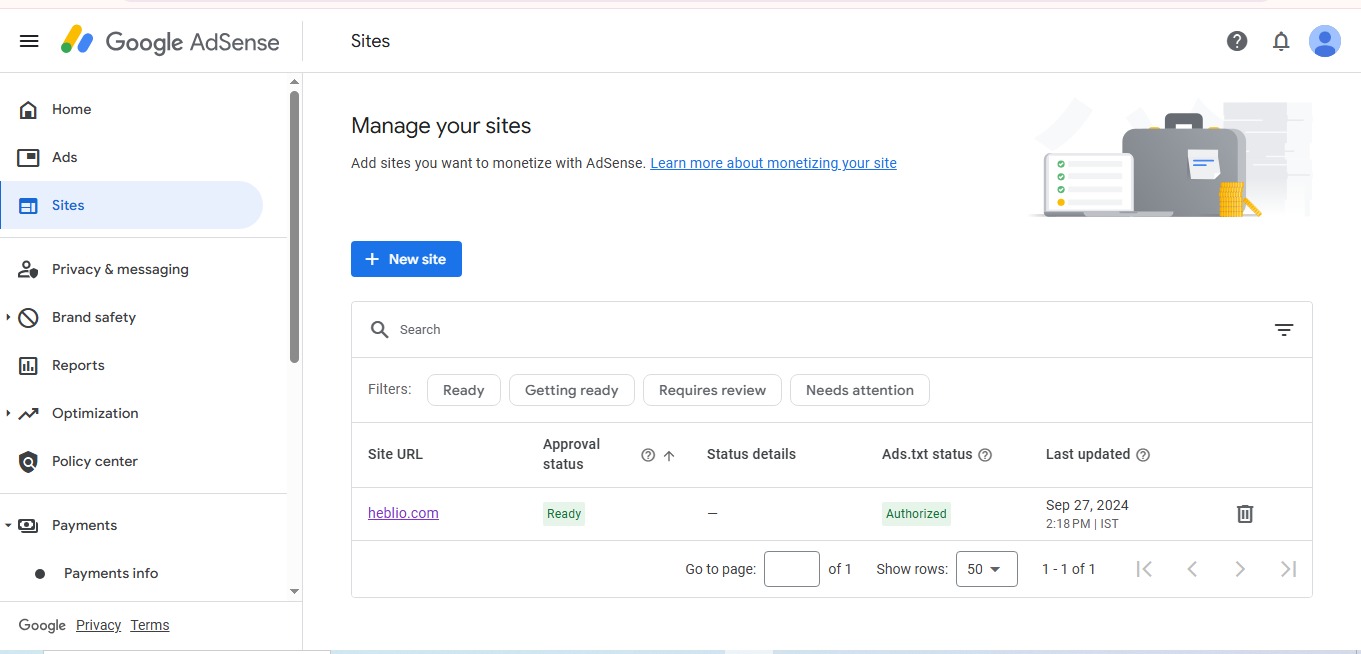Click the sidebar vertical scrollbar thumb
Image resolution: width=1361 pixels, height=654 pixels.
[x=294, y=226]
